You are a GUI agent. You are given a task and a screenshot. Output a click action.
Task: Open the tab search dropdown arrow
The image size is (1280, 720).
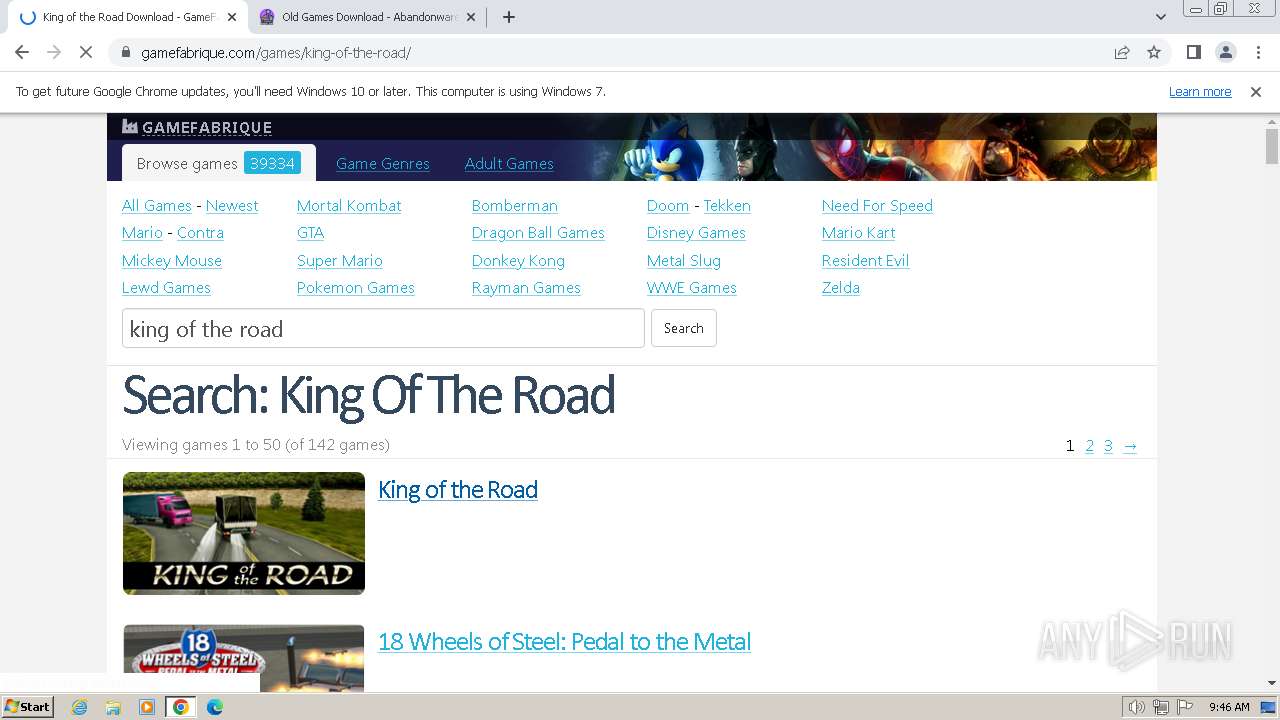[1161, 17]
